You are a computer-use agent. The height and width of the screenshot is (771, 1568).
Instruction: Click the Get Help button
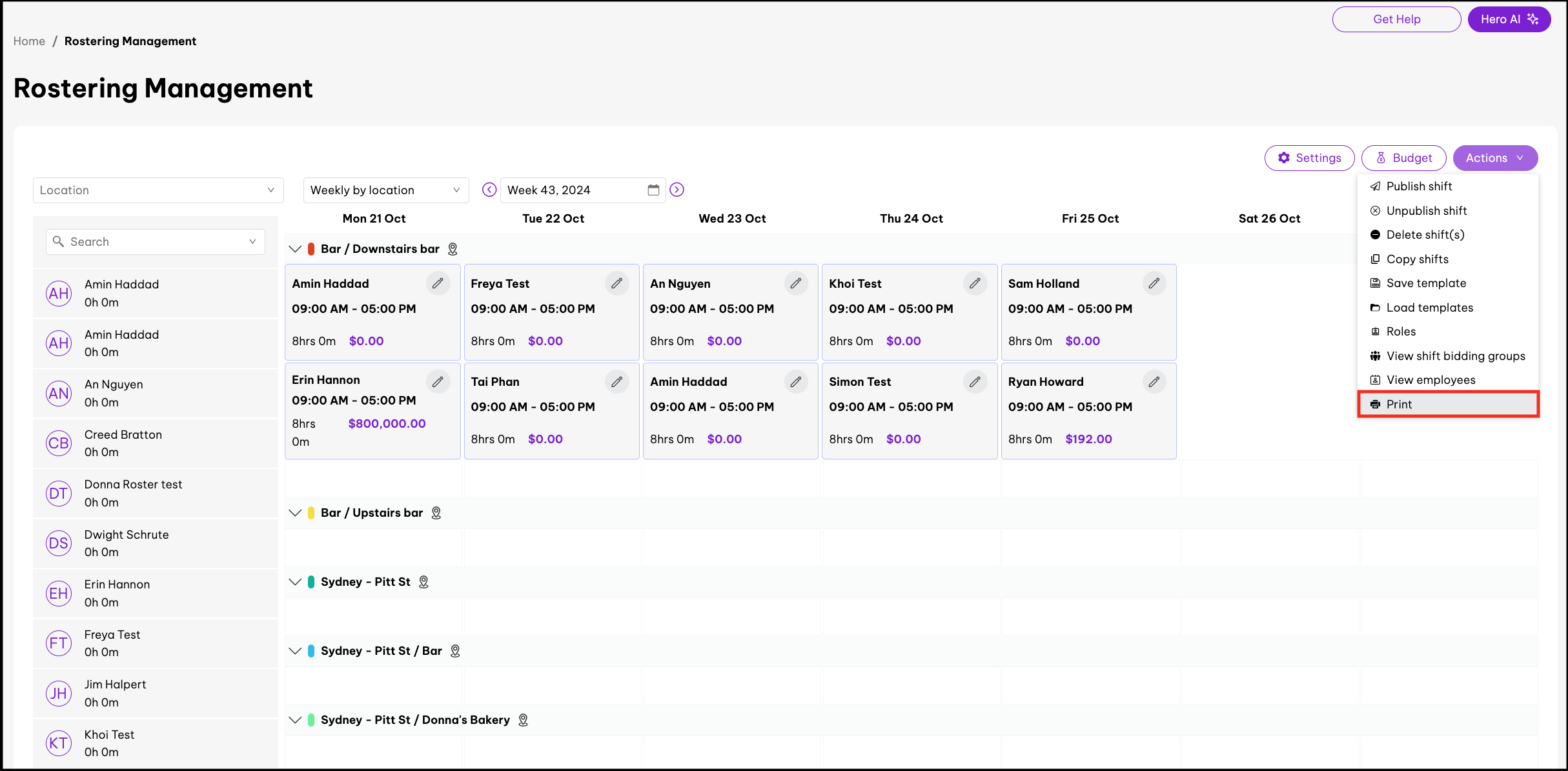click(1396, 19)
